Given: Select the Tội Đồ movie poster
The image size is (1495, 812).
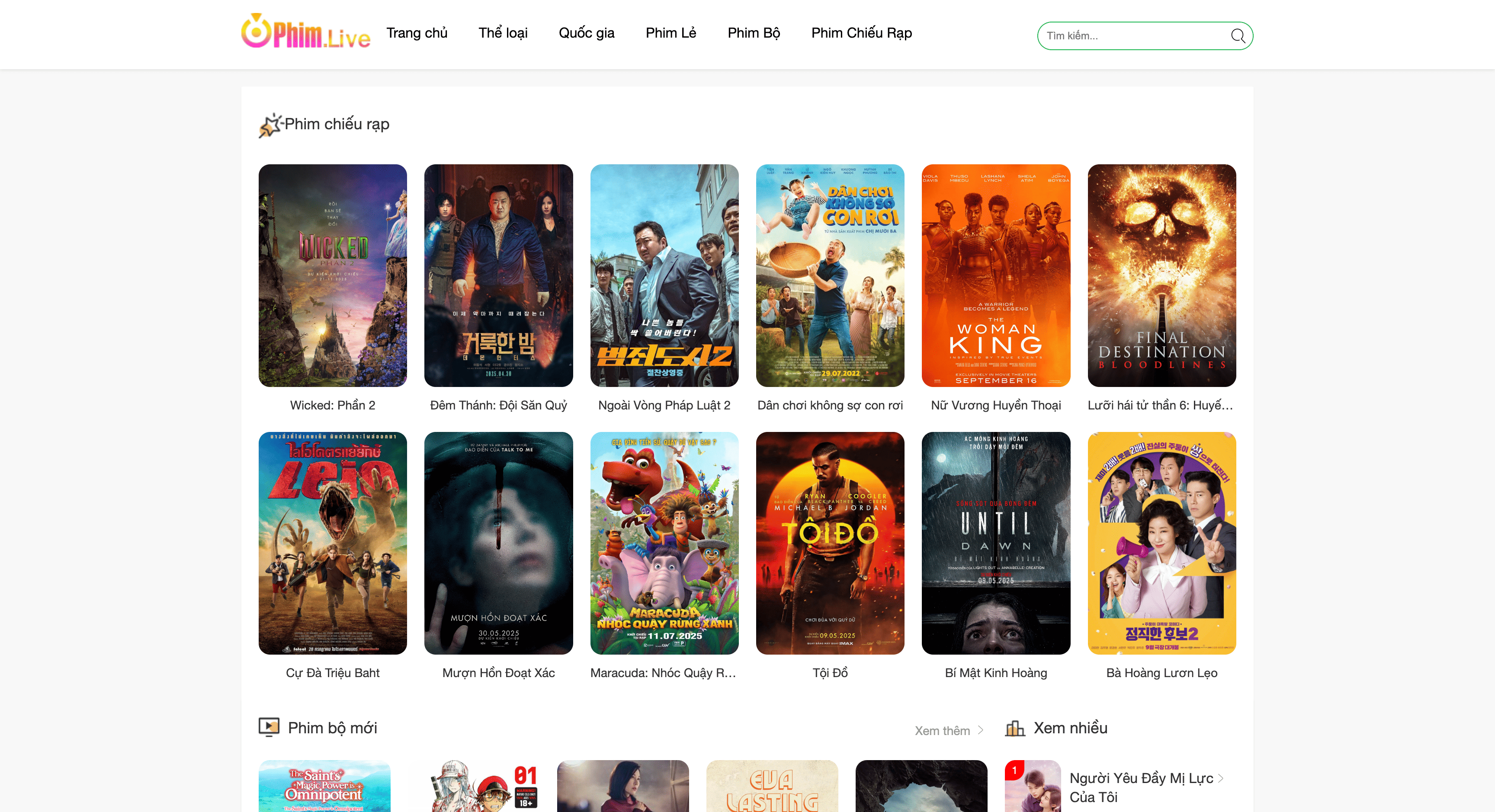Looking at the screenshot, I should (830, 543).
